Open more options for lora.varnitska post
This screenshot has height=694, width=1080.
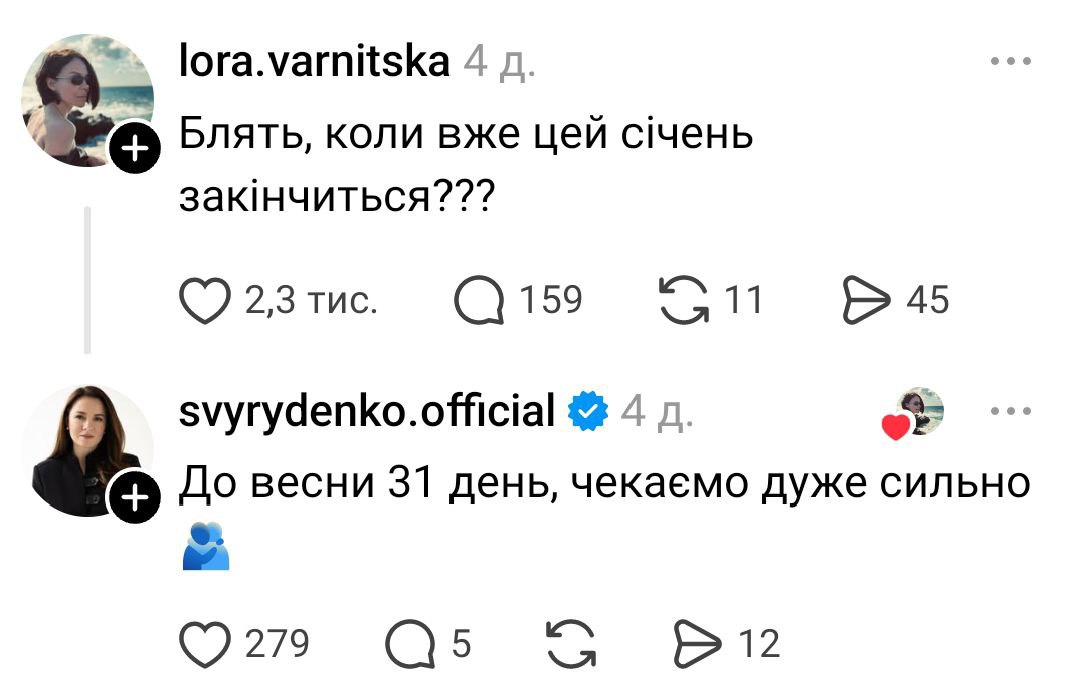click(x=1011, y=62)
